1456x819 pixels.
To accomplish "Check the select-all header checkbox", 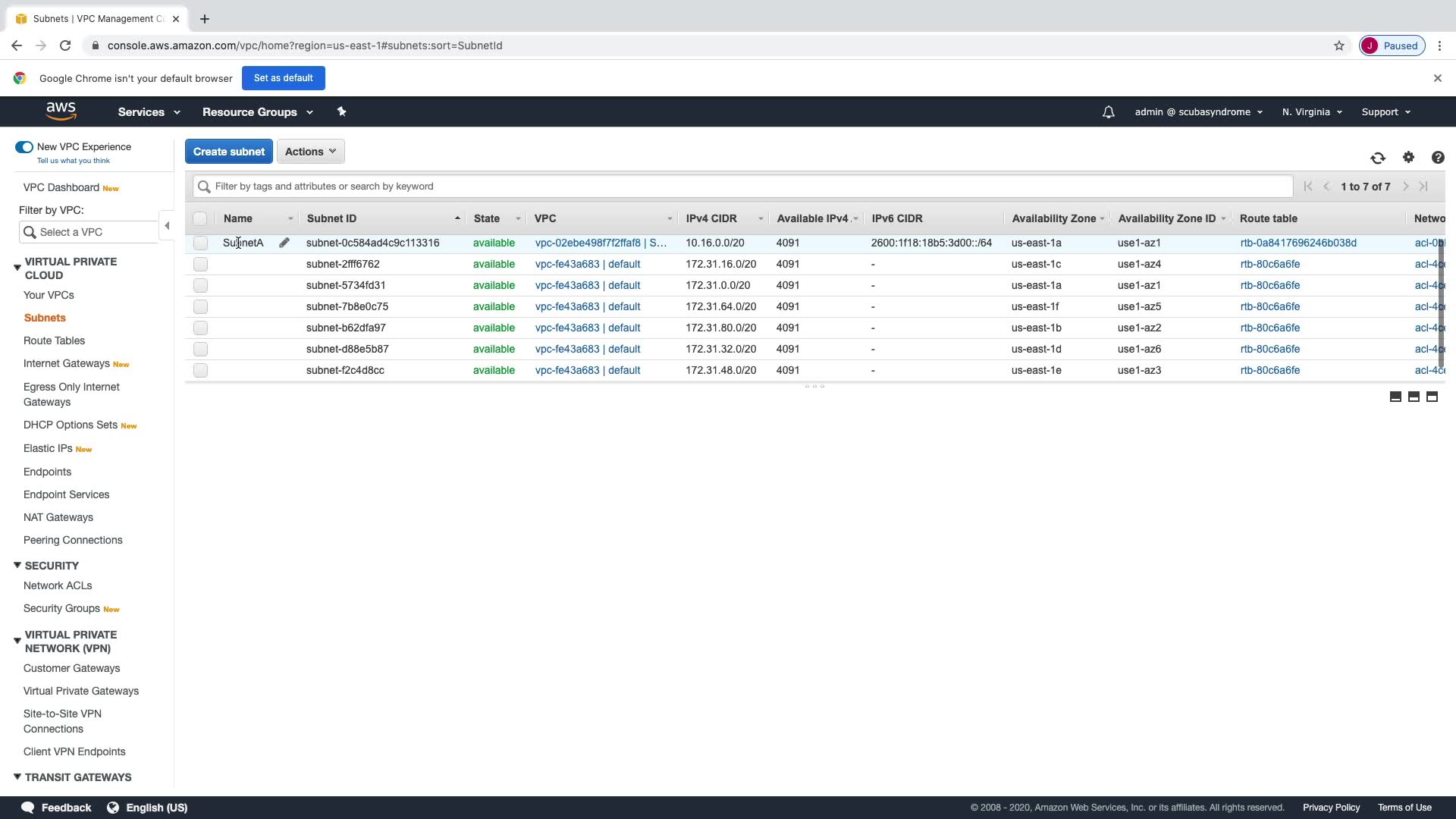I will pyautogui.click(x=200, y=218).
